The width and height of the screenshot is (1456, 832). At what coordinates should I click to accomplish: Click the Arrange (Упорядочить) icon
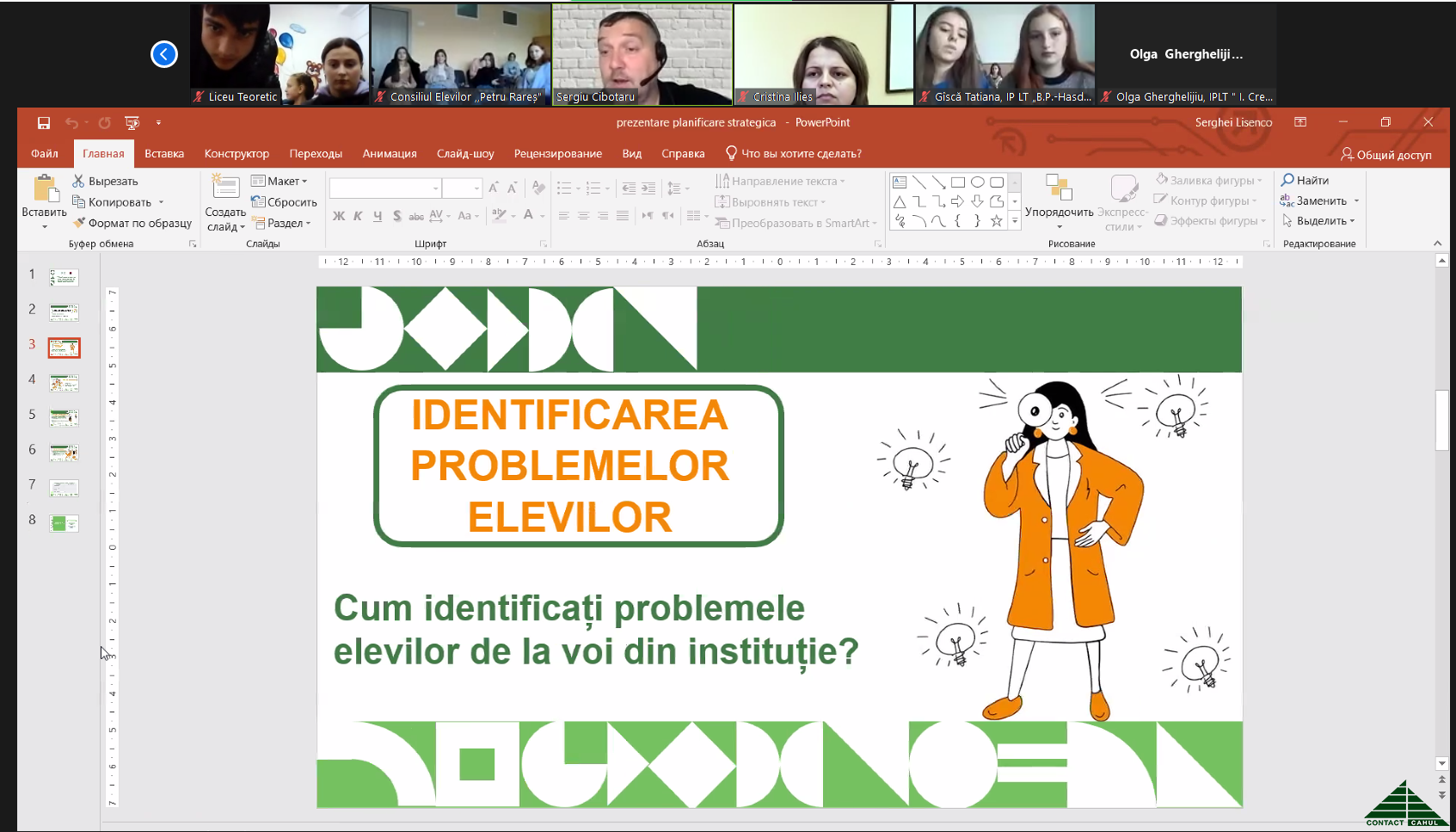coord(1059,188)
